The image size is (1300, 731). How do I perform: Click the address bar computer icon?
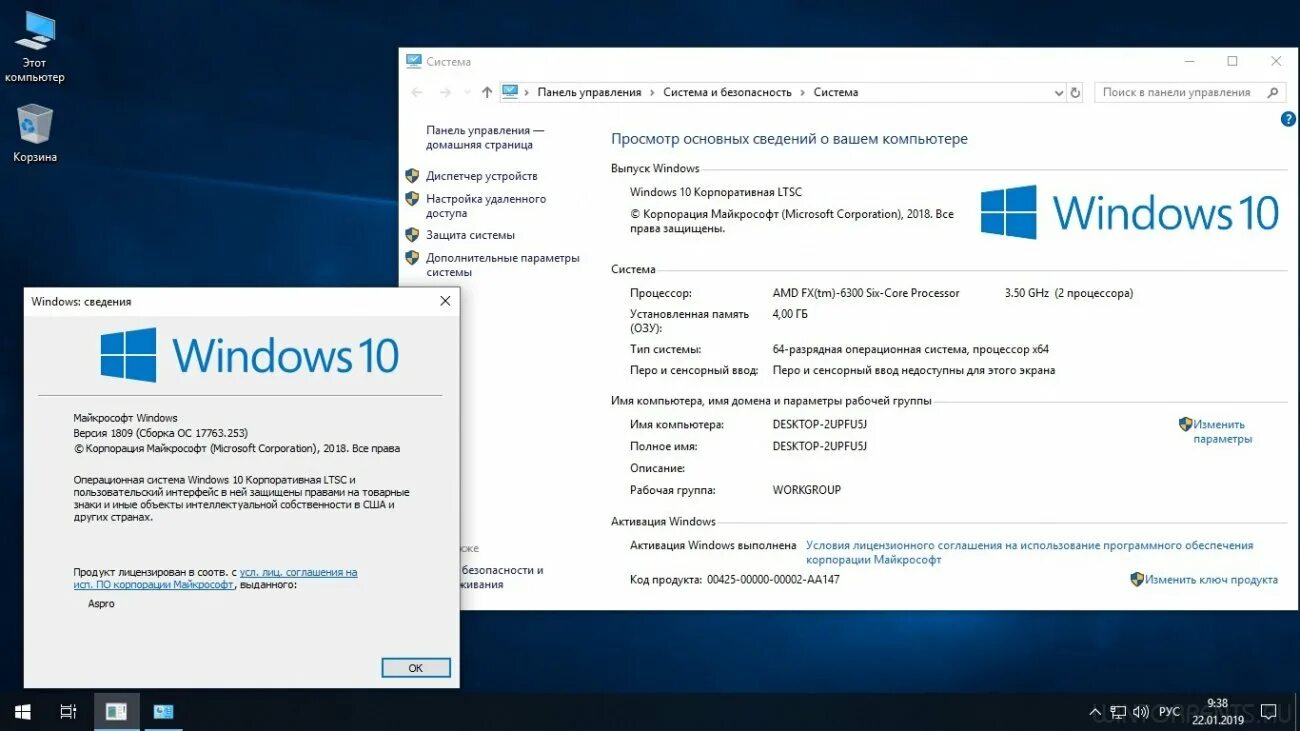pos(510,92)
